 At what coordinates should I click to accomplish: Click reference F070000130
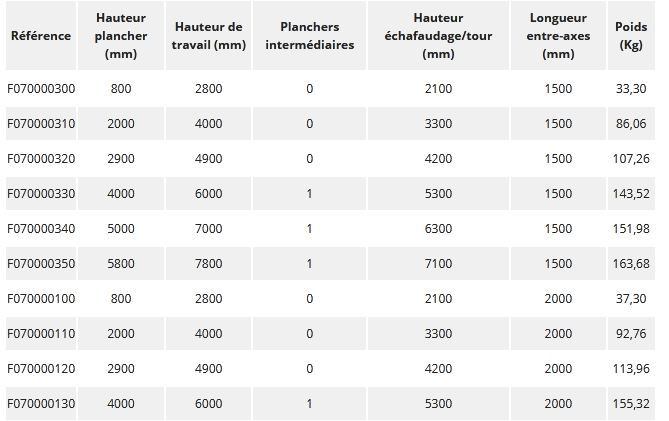click(x=41, y=404)
